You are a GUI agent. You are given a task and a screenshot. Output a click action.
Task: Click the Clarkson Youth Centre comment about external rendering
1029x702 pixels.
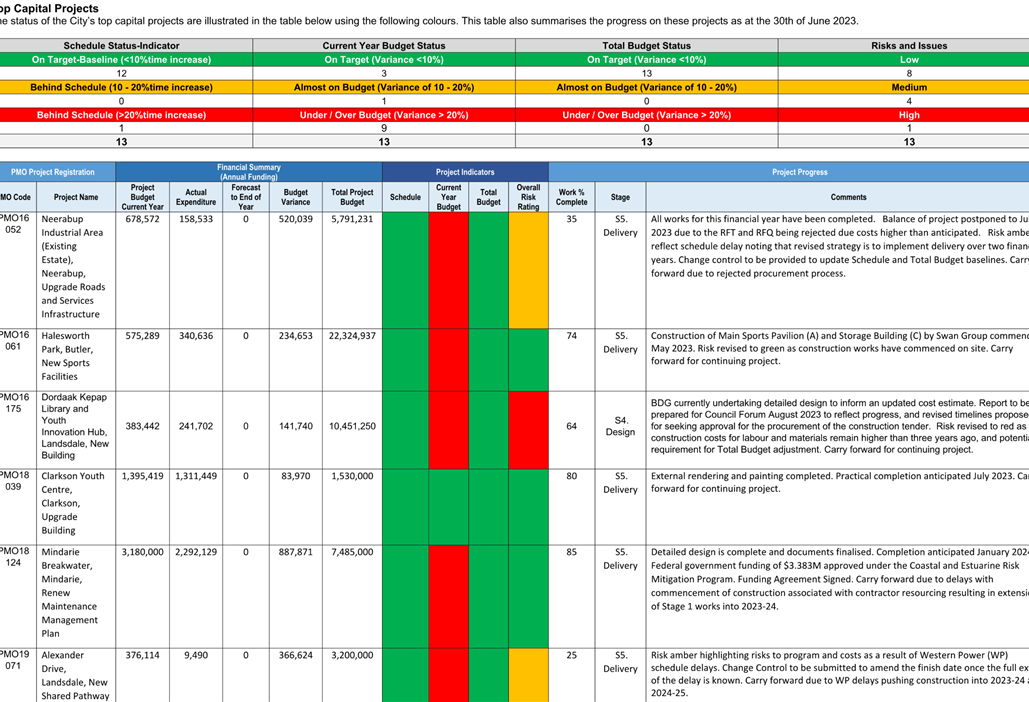839,483
